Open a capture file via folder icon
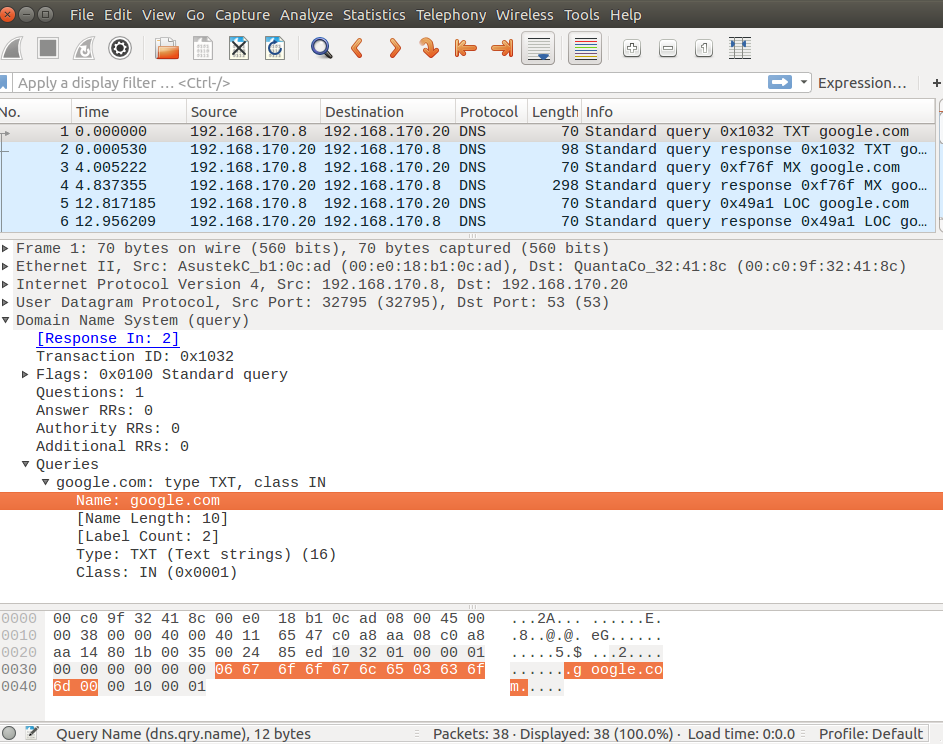This screenshot has width=943, height=744. tap(167, 48)
